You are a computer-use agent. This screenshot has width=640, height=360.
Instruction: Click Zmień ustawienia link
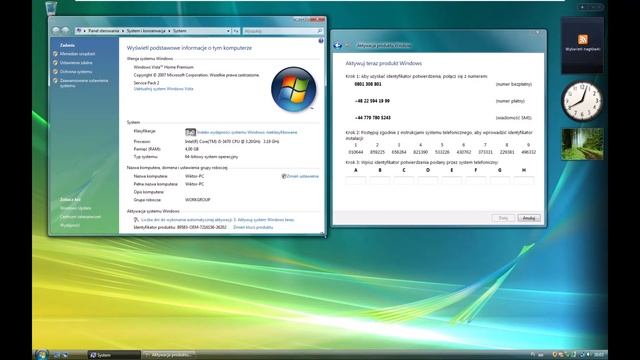302,176
